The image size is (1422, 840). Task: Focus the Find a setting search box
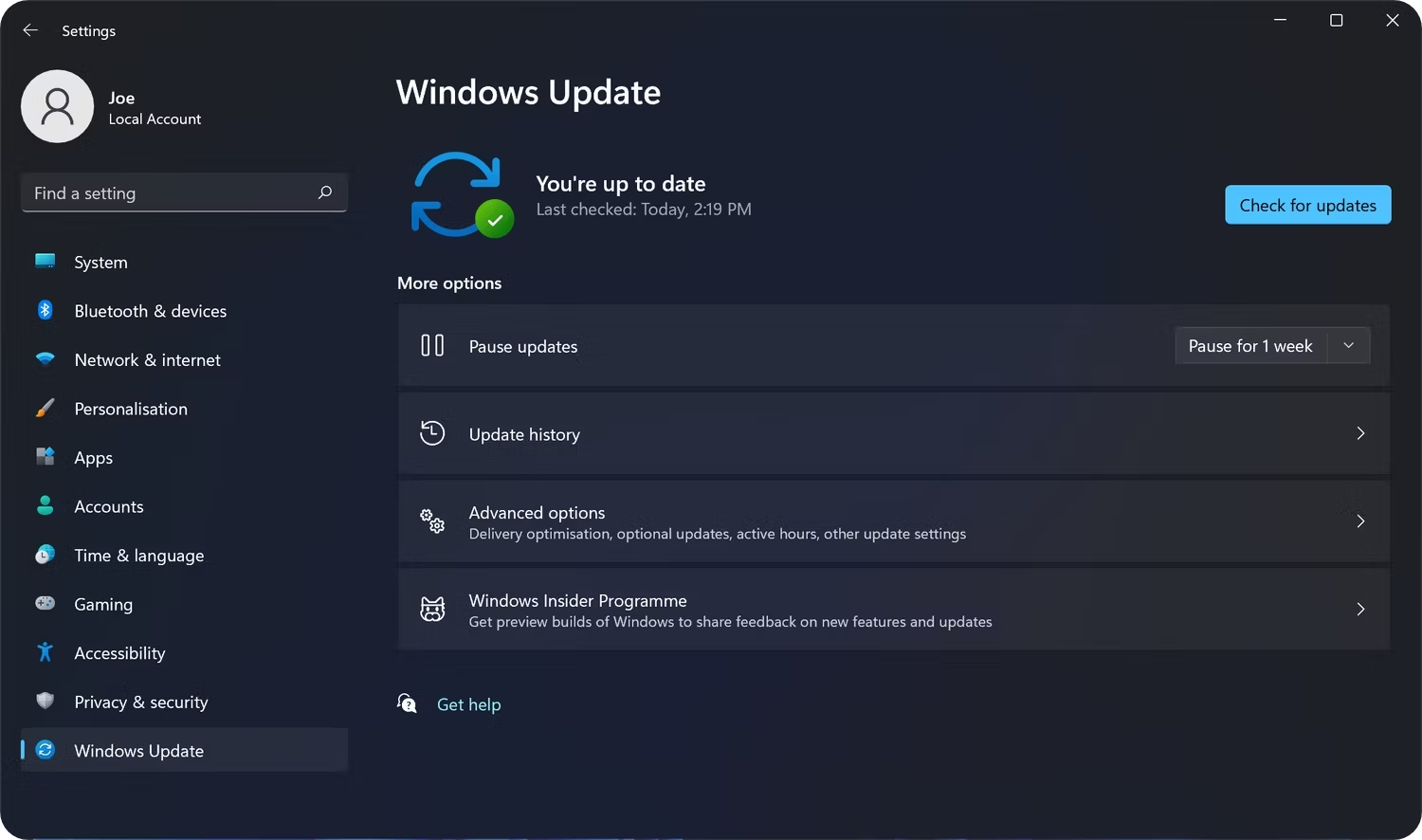[x=171, y=193]
